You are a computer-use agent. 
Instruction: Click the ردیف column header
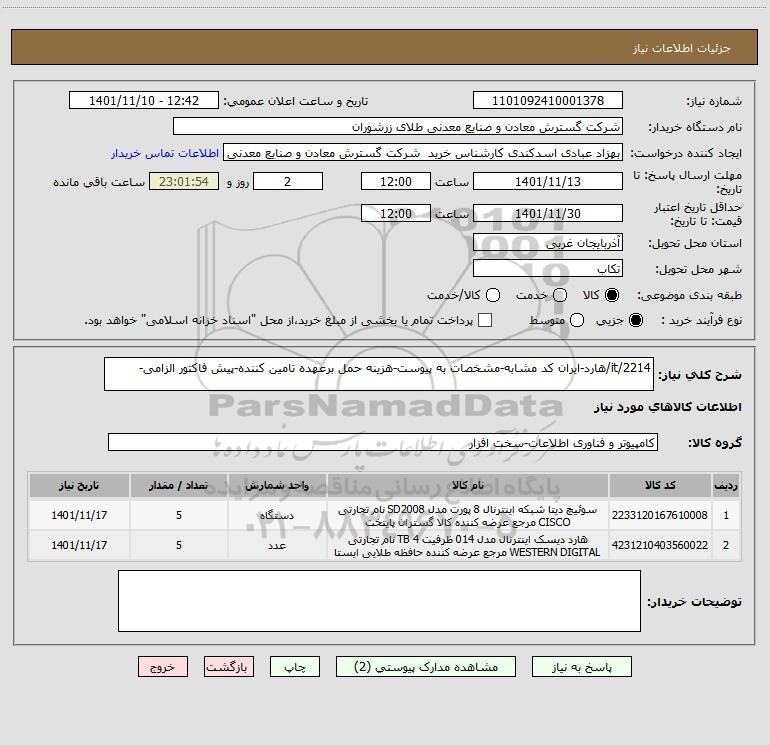[726, 486]
